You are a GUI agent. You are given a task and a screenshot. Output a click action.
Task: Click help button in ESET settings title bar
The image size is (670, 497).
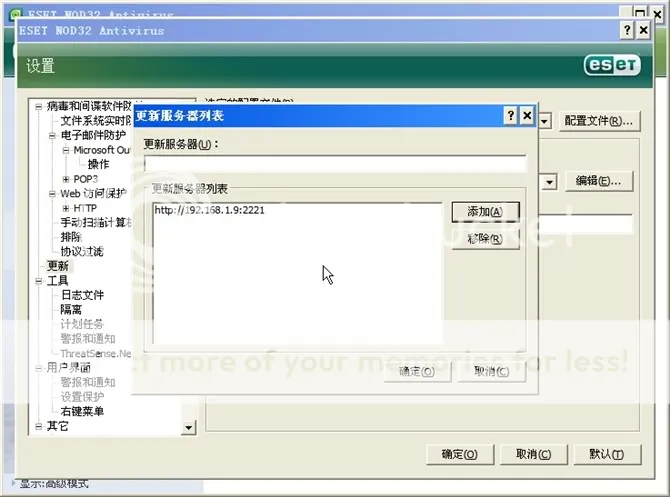point(626,30)
